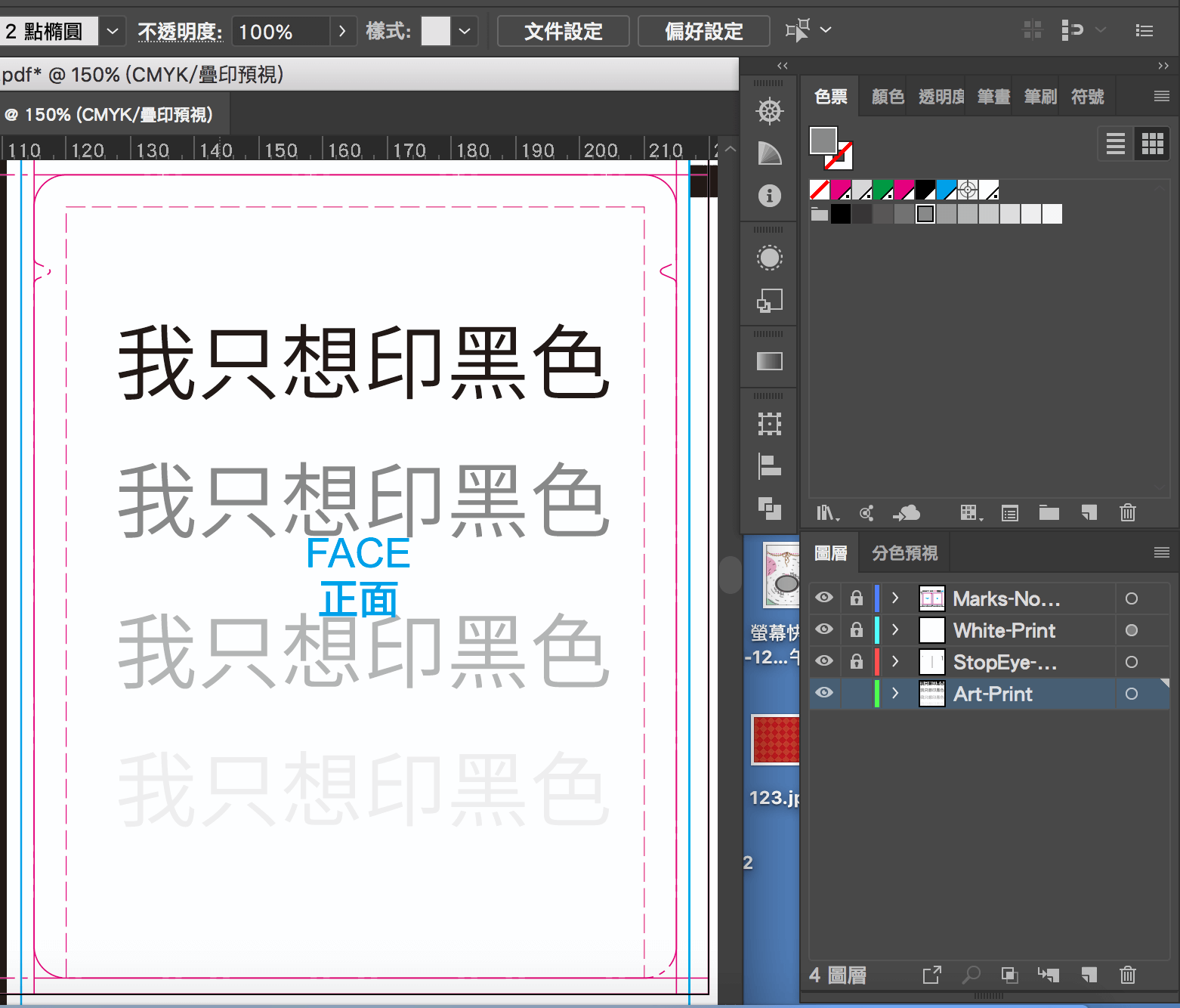Screen dimensions: 1180x1008
Task: Open the Color Guide panel icon
Action: [x=769, y=153]
